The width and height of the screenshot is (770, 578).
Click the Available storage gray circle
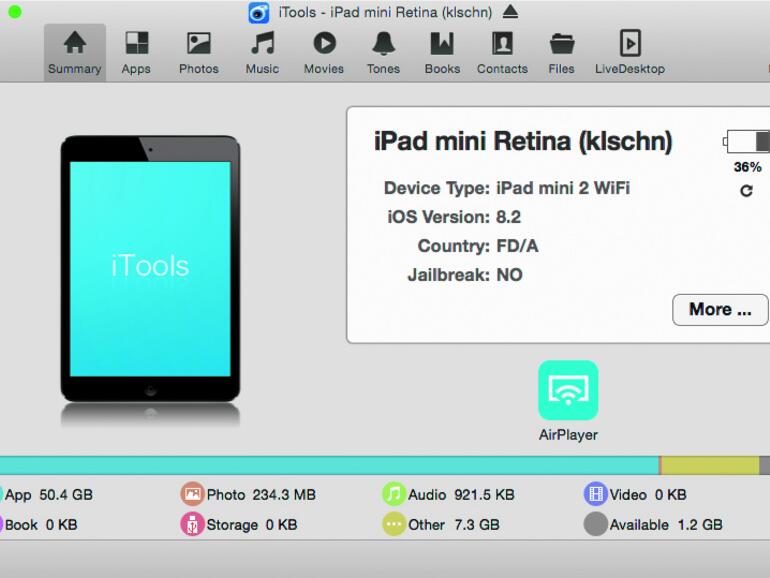pyautogui.click(x=596, y=524)
